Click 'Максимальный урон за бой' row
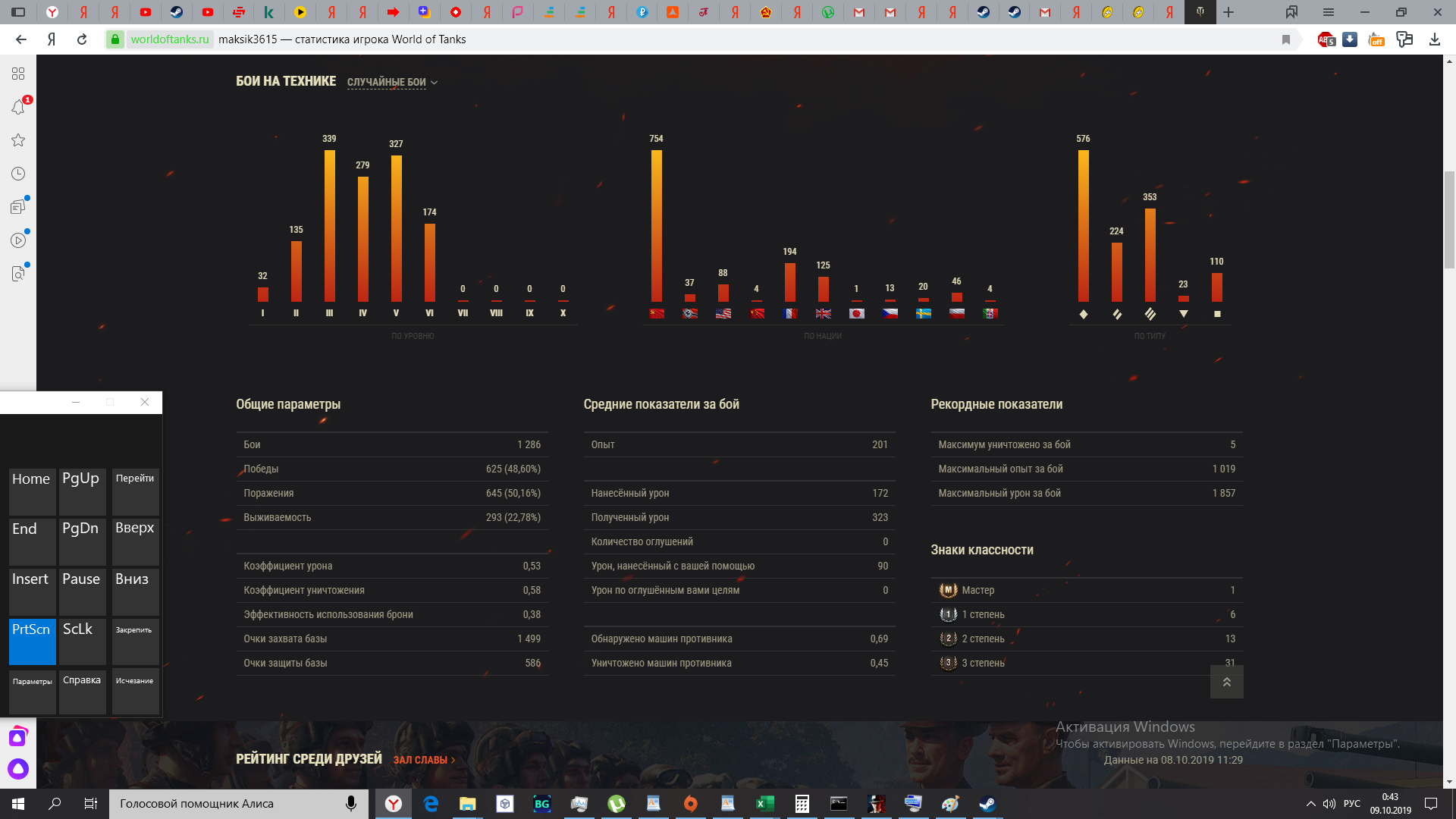 1087,494
